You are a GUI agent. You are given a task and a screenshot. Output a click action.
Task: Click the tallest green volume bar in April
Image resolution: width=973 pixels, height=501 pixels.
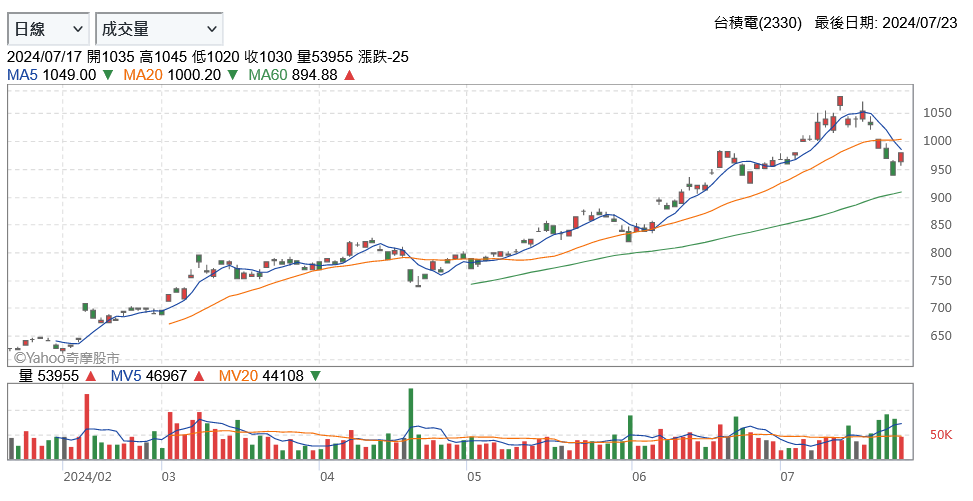click(411, 424)
